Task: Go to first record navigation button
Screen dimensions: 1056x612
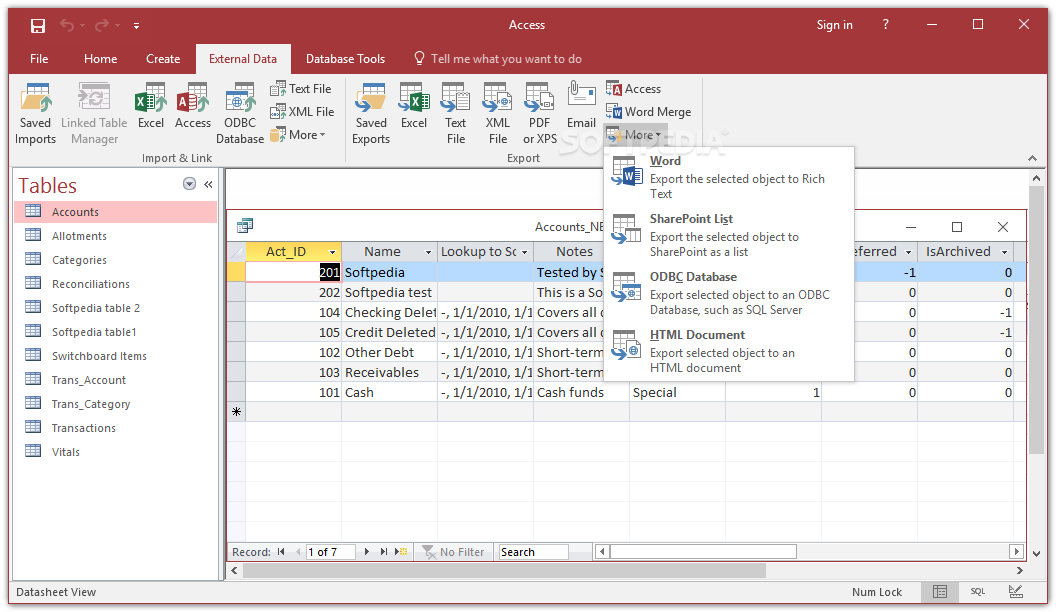Action: [x=281, y=552]
